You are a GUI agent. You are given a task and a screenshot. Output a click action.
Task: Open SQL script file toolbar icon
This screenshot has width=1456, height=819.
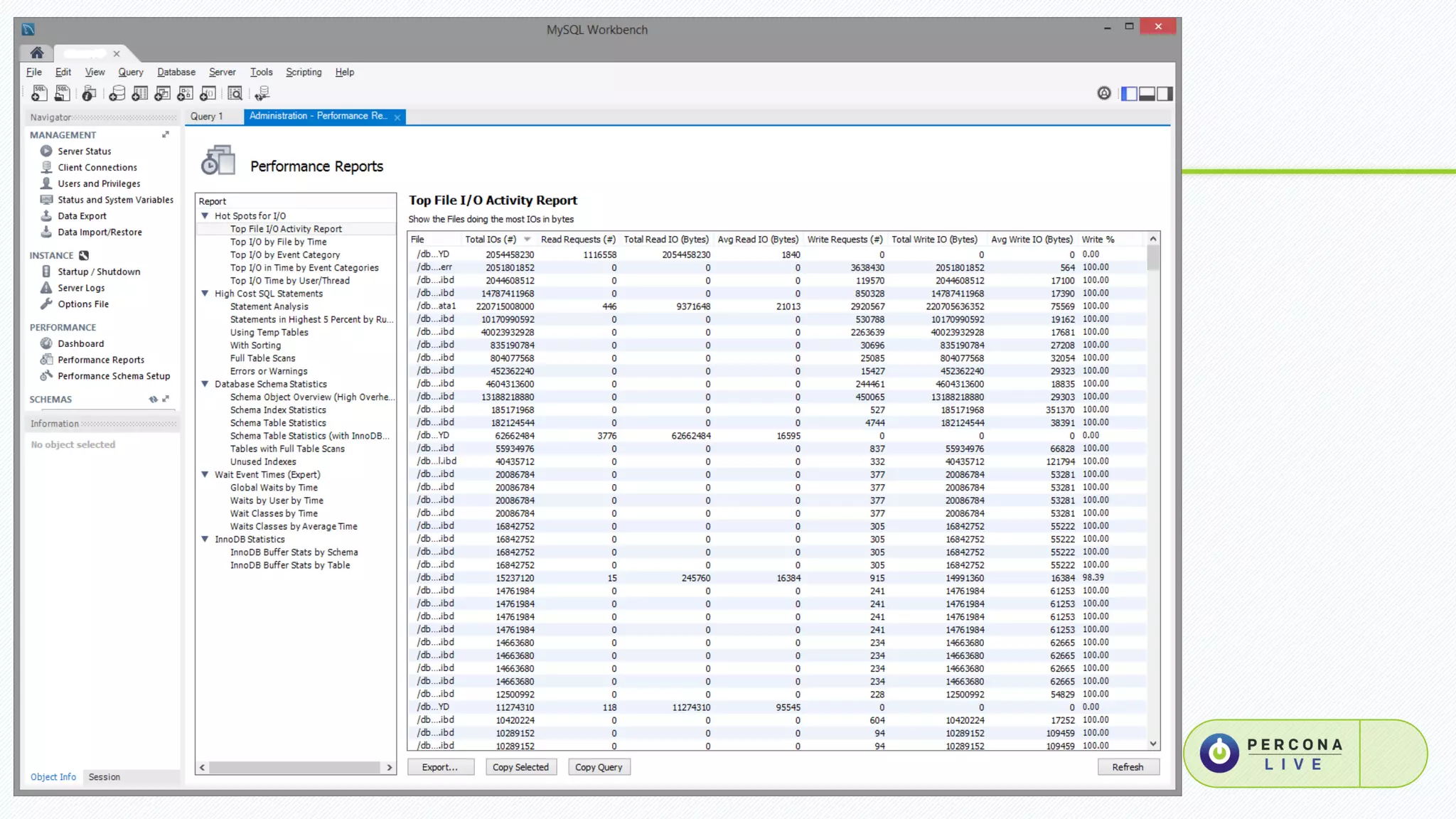[63, 93]
